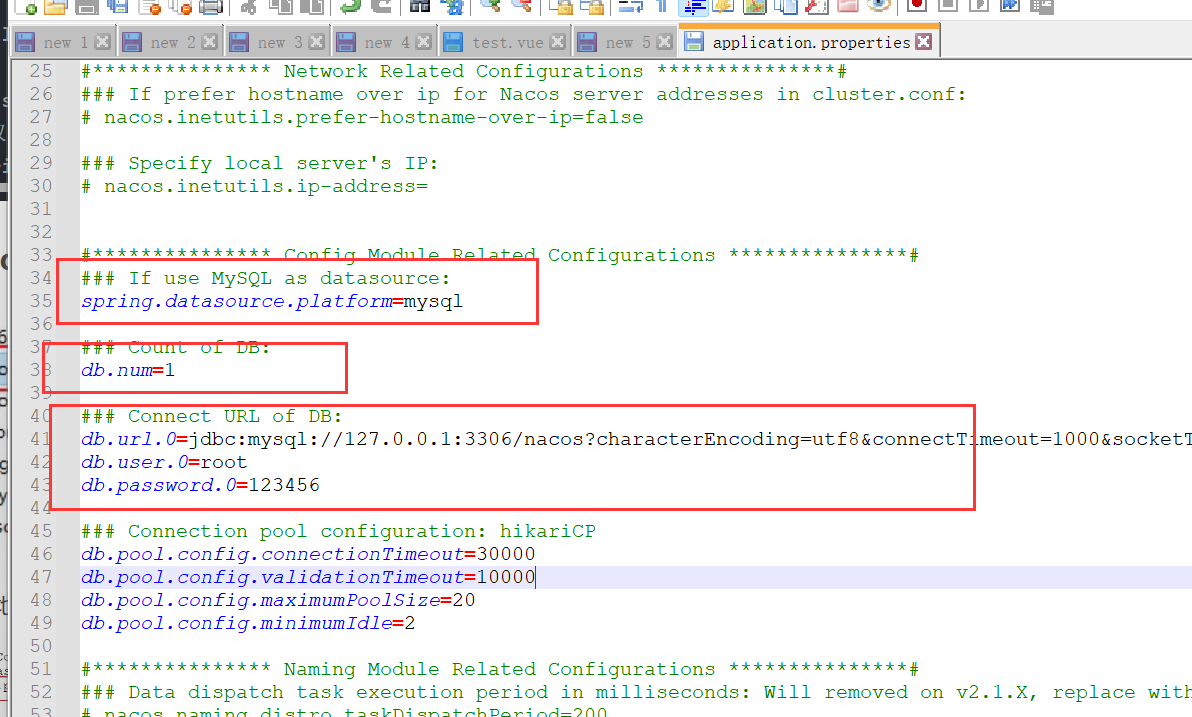Start macro recording with red dot
Screen dimensions: 1192x717
coord(917,6)
